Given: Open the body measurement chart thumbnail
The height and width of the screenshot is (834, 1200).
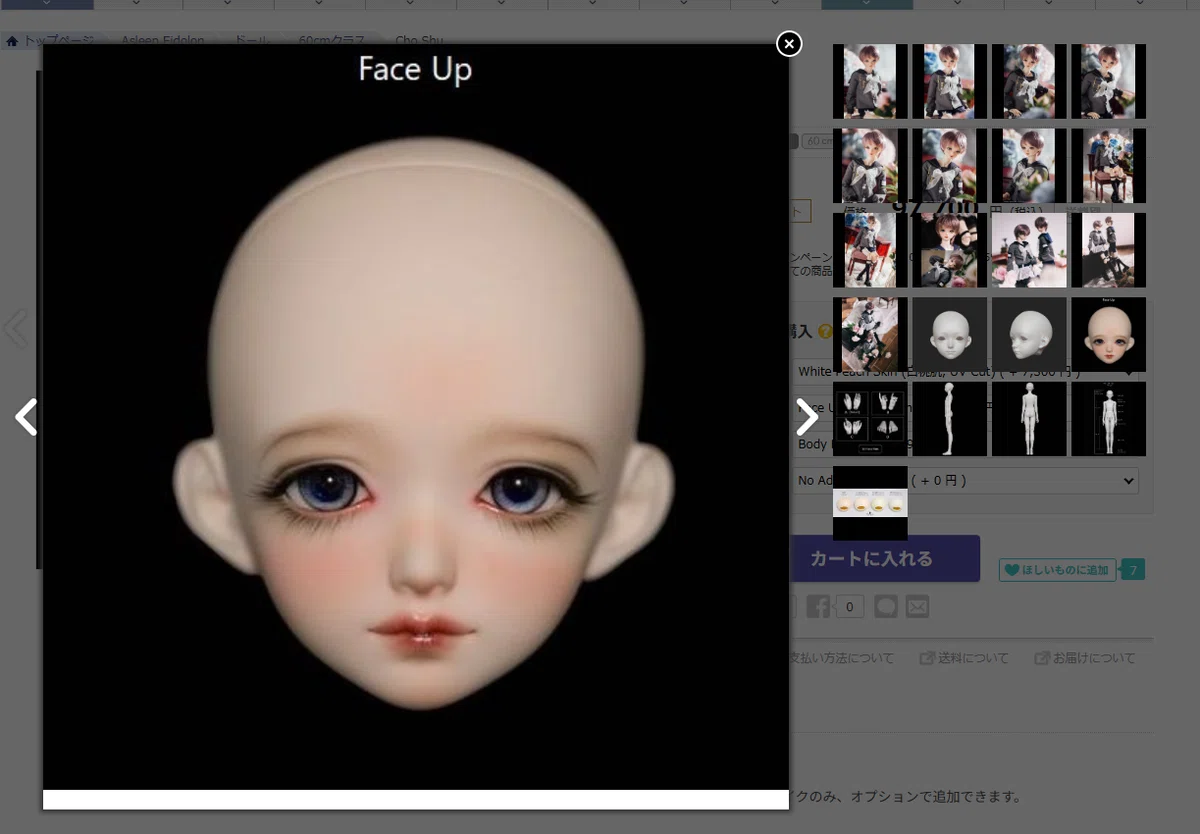Looking at the screenshot, I should [1108, 419].
